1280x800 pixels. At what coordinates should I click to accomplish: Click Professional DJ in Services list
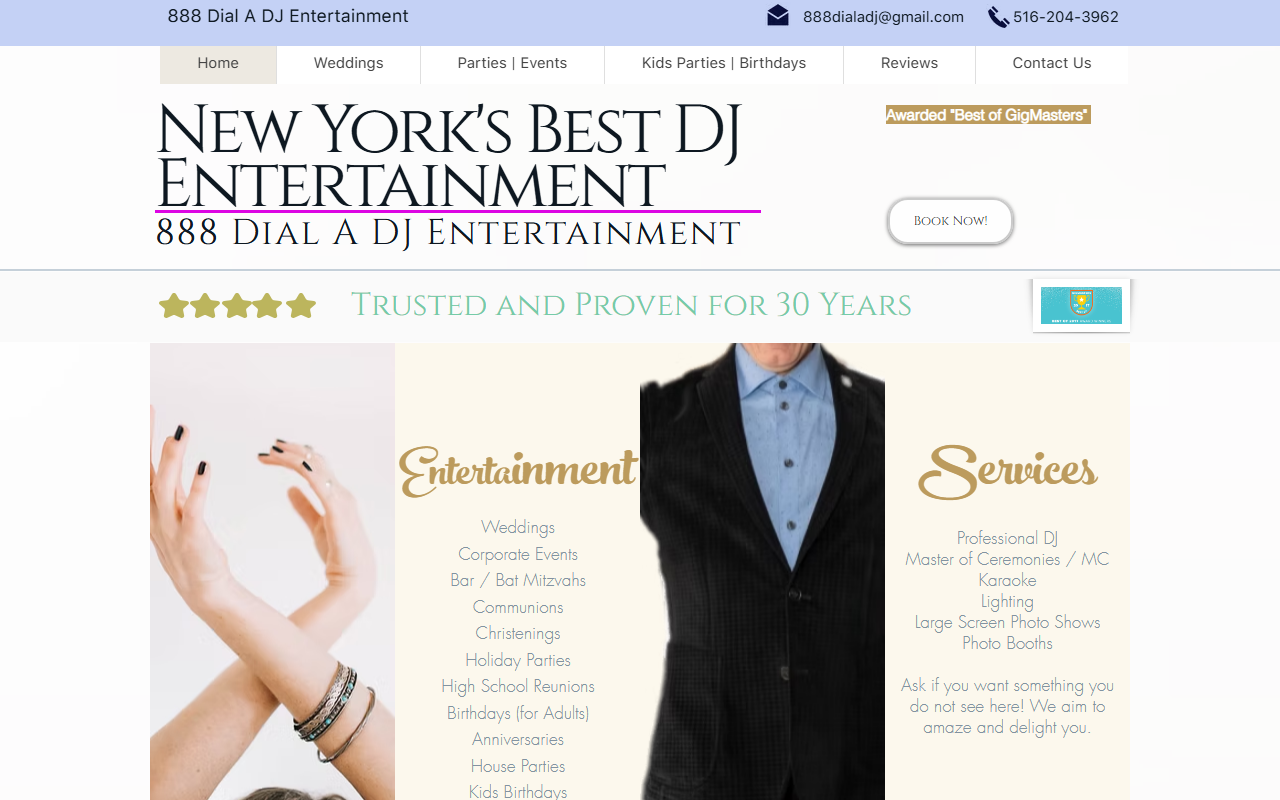click(x=1007, y=538)
